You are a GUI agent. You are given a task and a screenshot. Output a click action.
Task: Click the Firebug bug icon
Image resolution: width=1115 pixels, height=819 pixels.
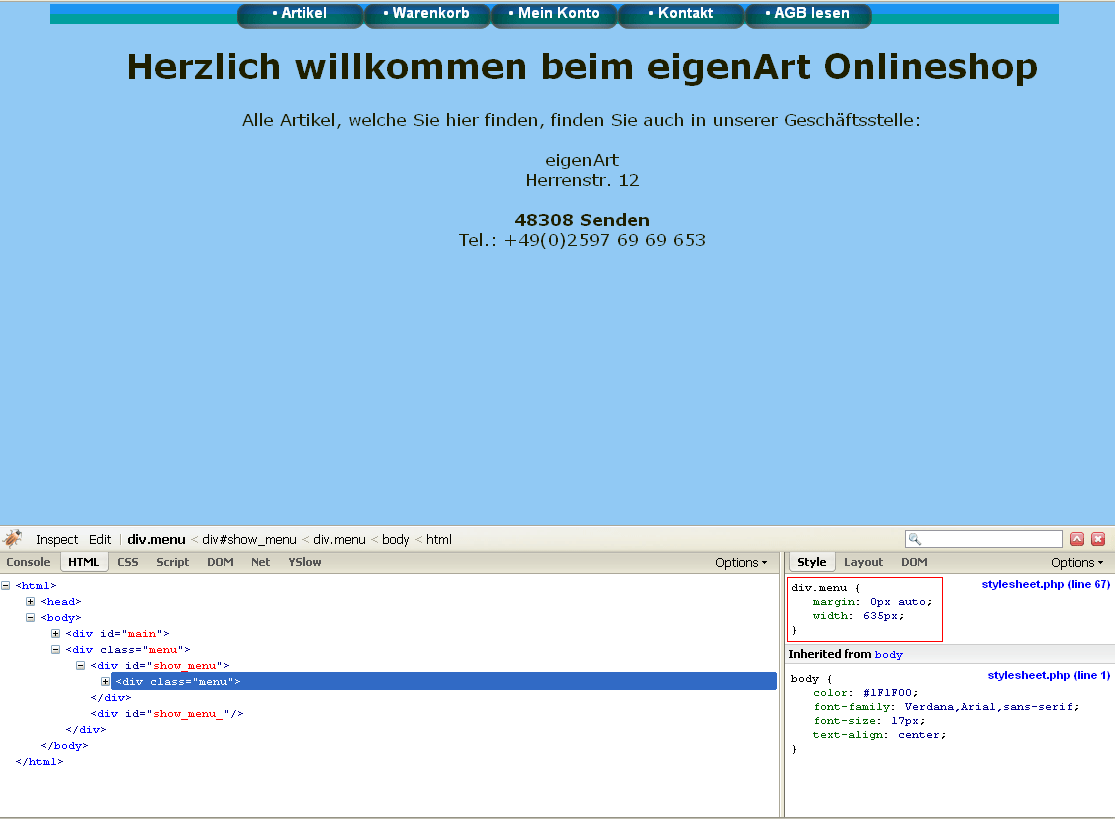coord(12,539)
